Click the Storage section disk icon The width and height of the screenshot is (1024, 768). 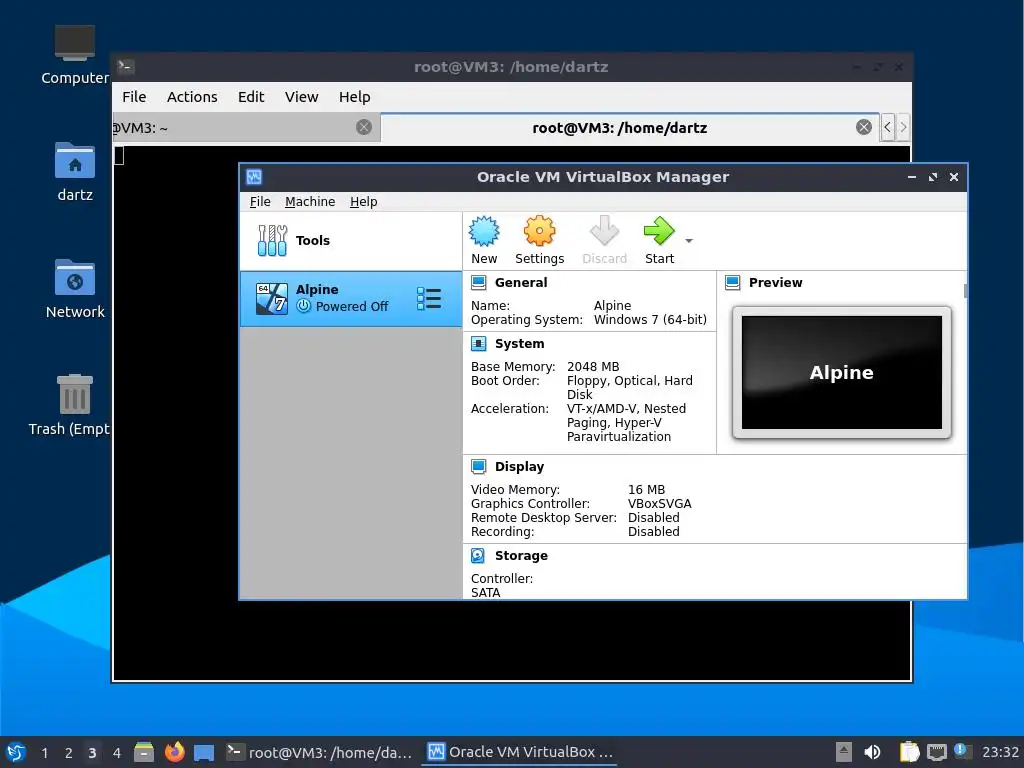[478, 556]
